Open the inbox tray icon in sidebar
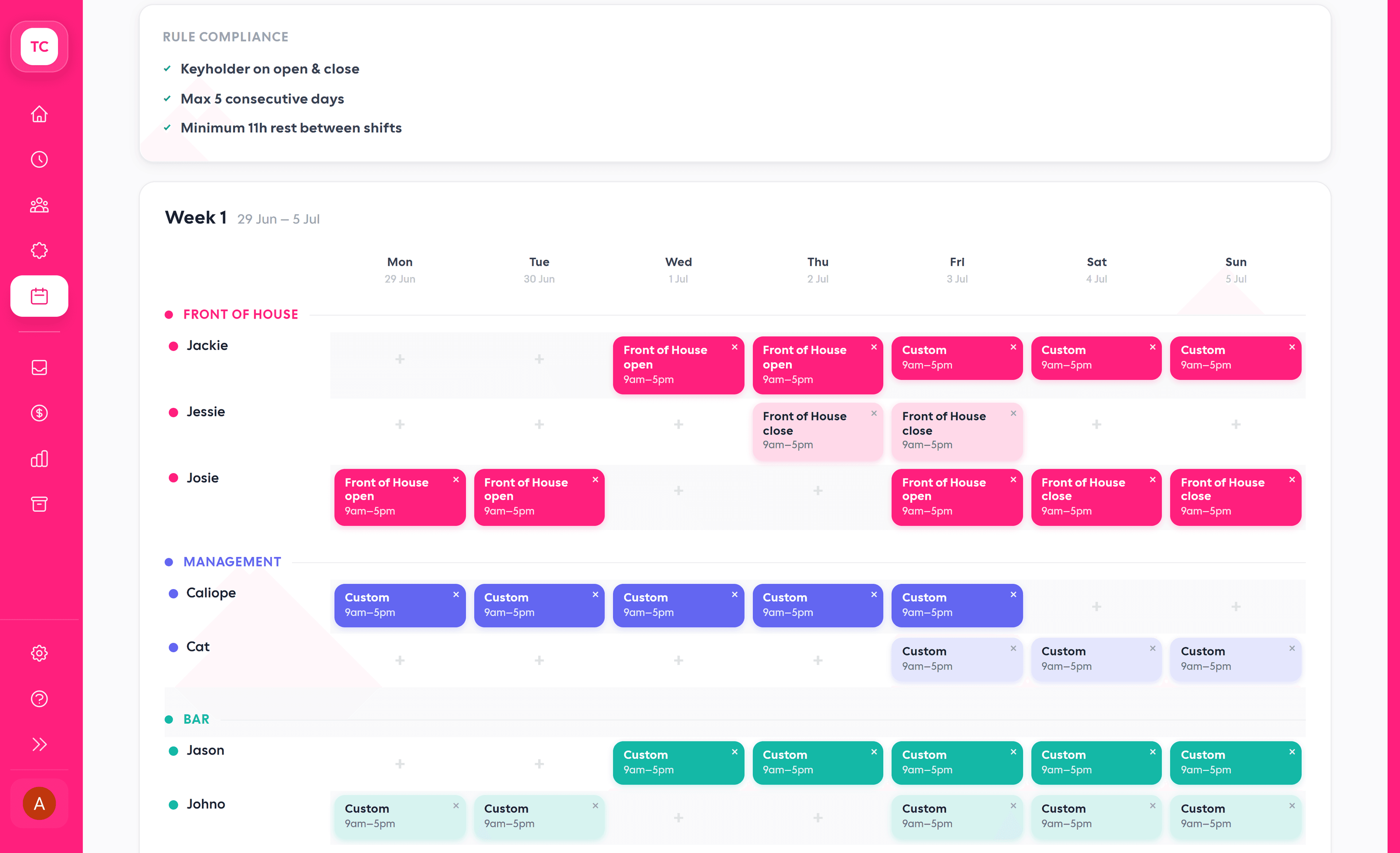Image resolution: width=1400 pixels, height=853 pixels. [39, 367]
